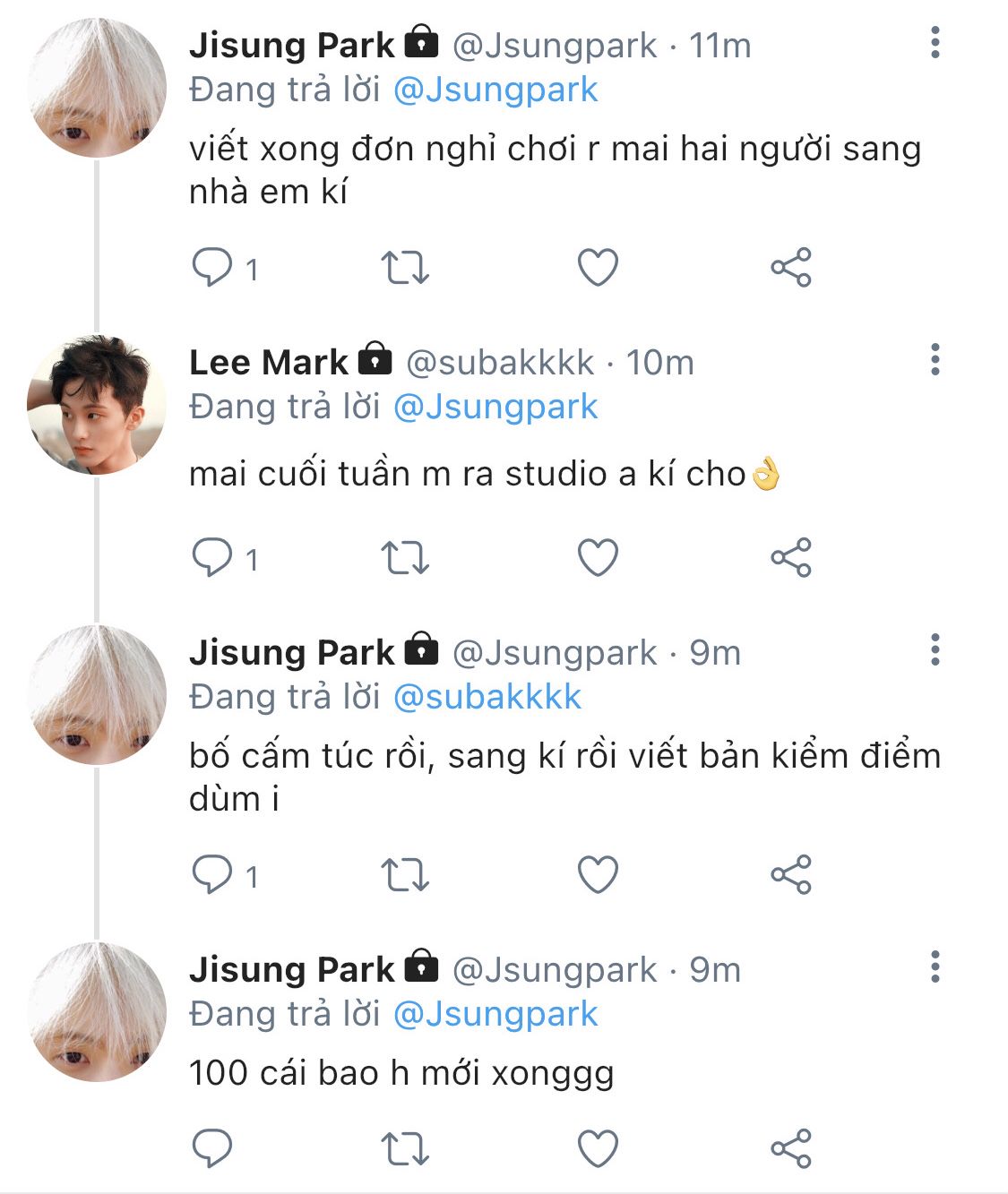The height and width of the screenshot is (1194, 1008).
Task: Retweet Jisung's tweet about 'đơn nghỉ chơi'
Action: point(405,267)
